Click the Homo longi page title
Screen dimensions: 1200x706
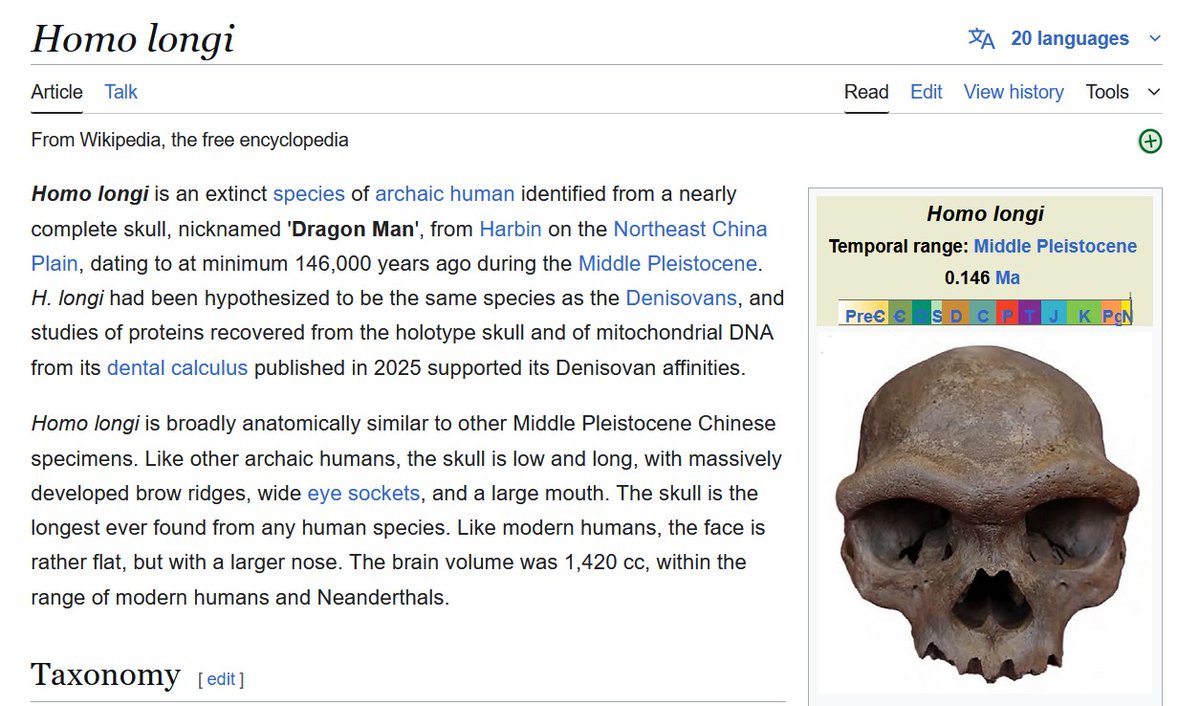132,38
